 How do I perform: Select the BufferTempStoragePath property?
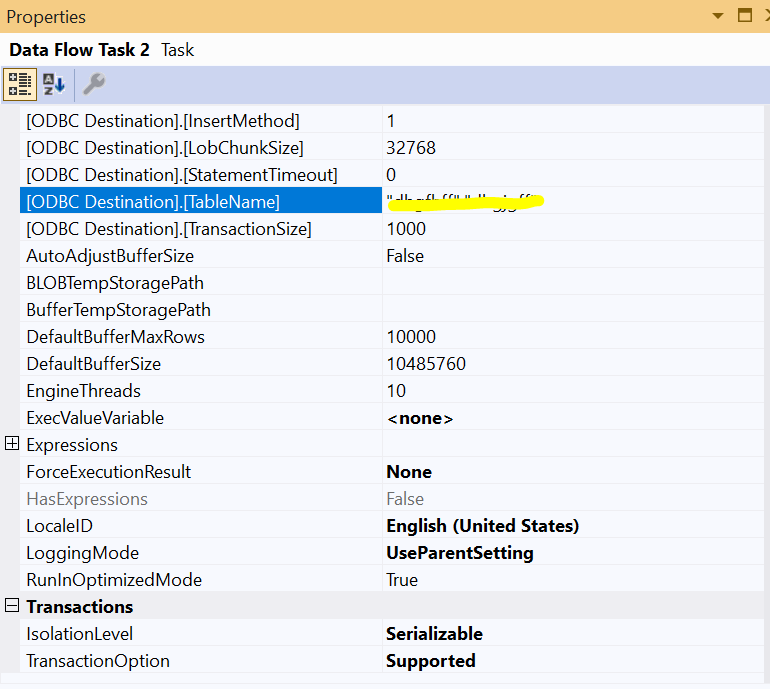click(201, 310)
